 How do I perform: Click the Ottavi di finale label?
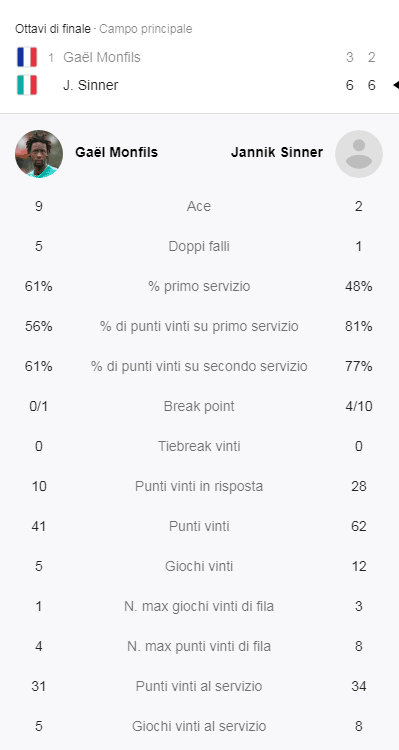[x=53, y=29]
